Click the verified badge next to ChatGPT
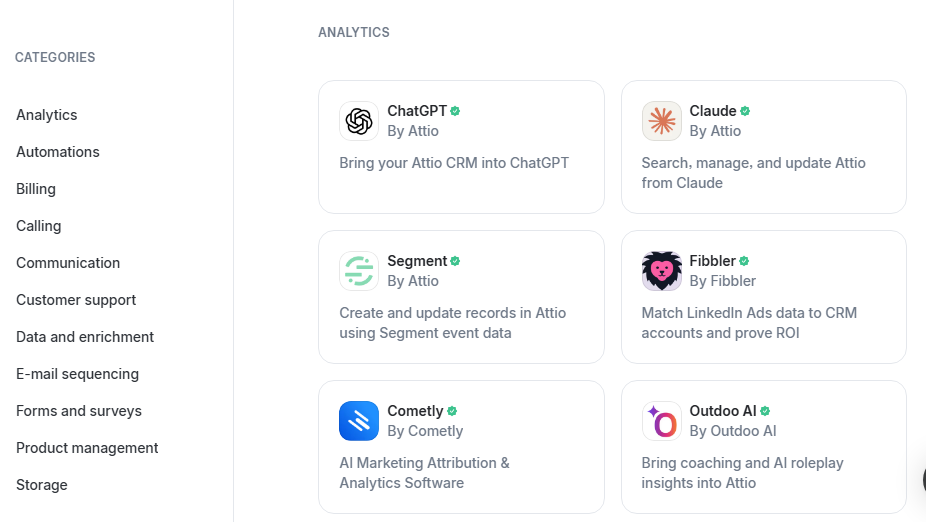This screenshot has width=926, height=522. point(455,111)
